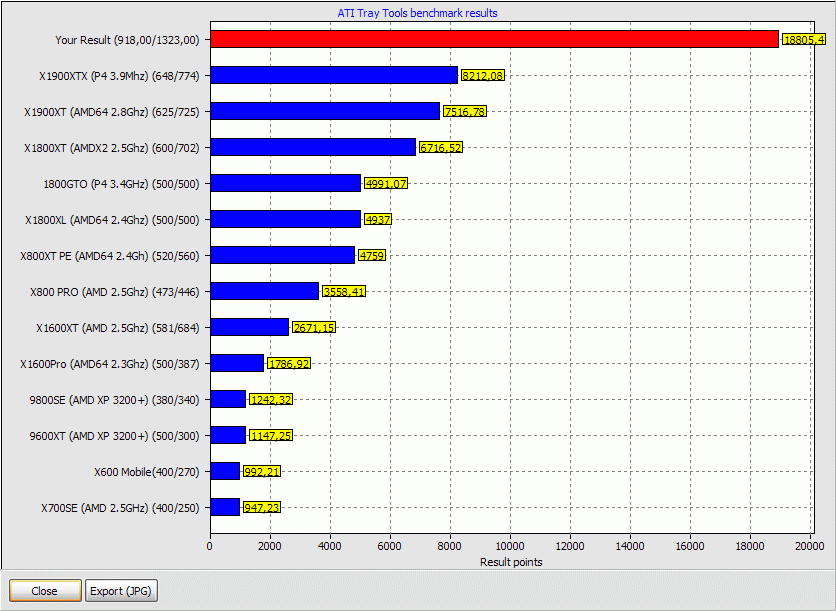Click the 9600XT (AMD XP 3200+) label
Screen dimensions: 836x611
point(115,436)
